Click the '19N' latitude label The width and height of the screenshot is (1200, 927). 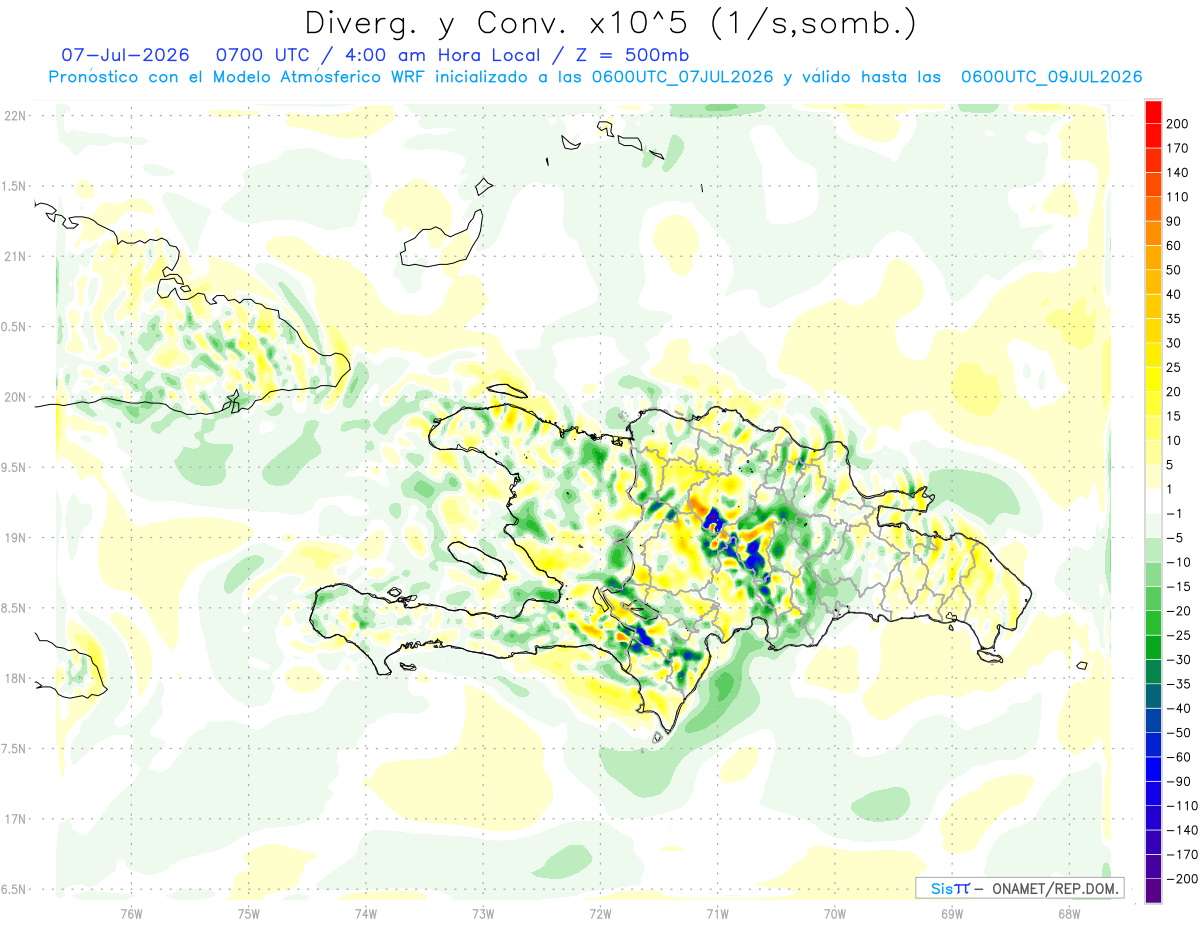click(x=14, y=537)
